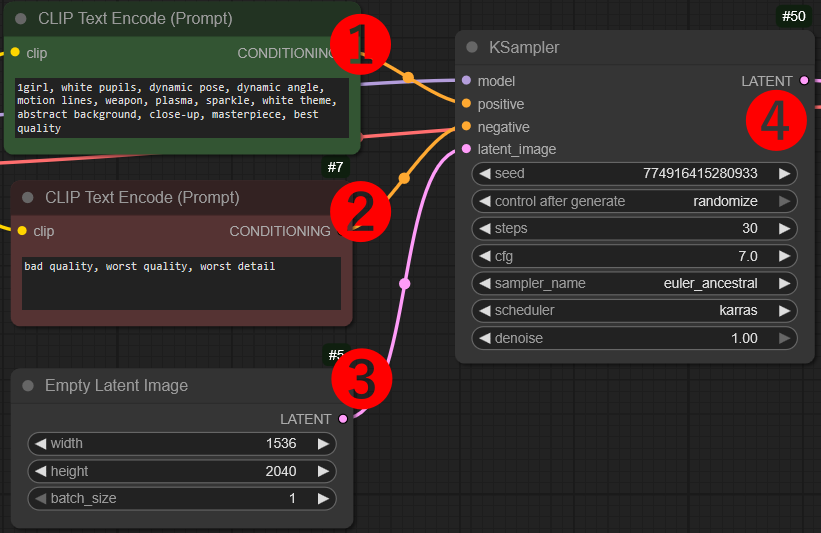Collapse the Empty Latent Image node

pyautogui.click(x=28, y=386)
